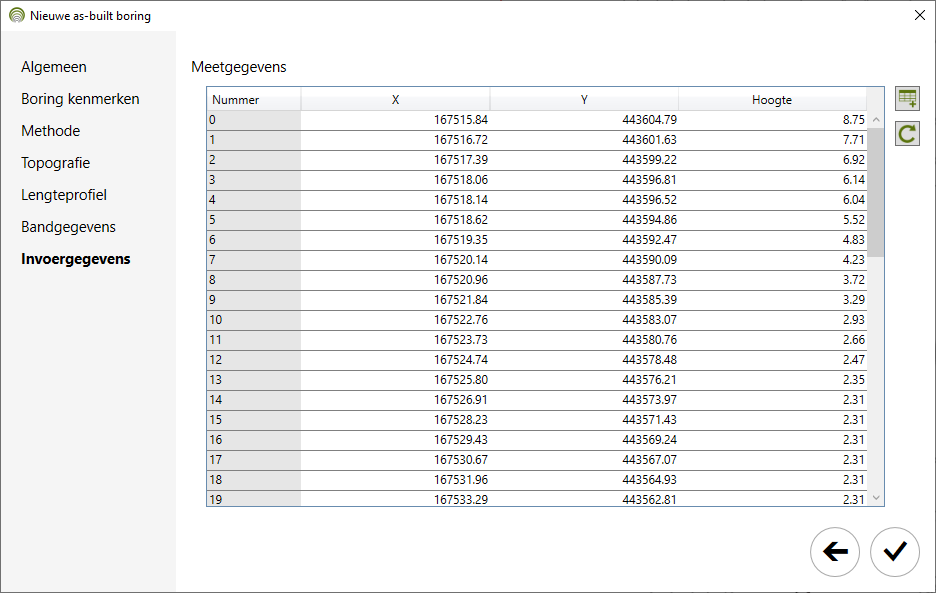Click Y cell 443590.09
This screenshot has height=593, width=936.
pyautogui.click(x=584, y=260)
